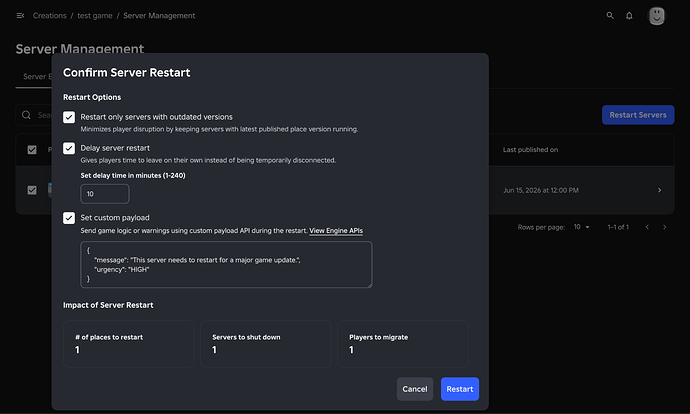Click Last published on column header
Screen dimensions: 690x414
click(x=530, y=150)
